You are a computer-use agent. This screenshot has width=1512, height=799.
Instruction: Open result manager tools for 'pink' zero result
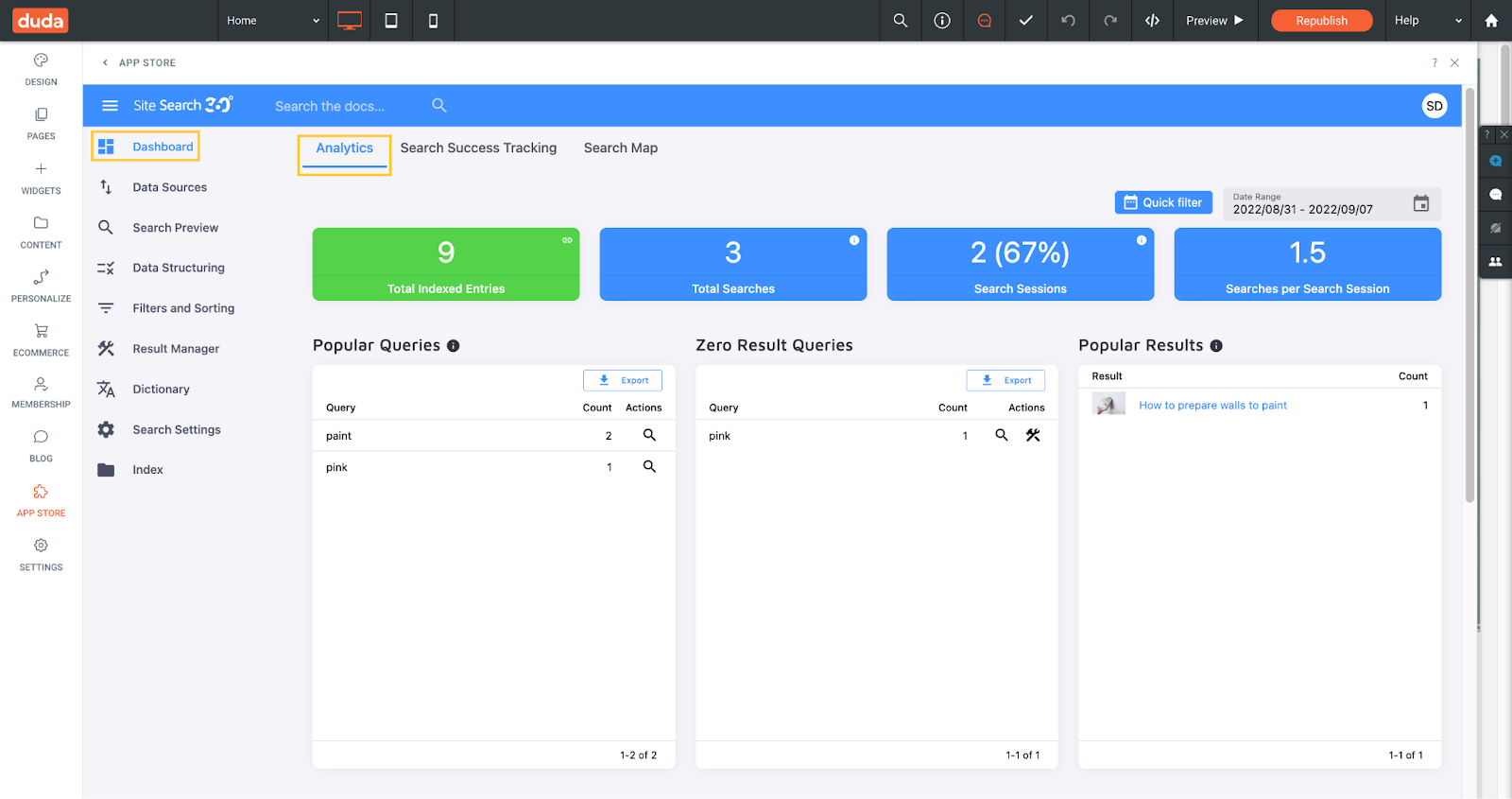point(1033,435)
